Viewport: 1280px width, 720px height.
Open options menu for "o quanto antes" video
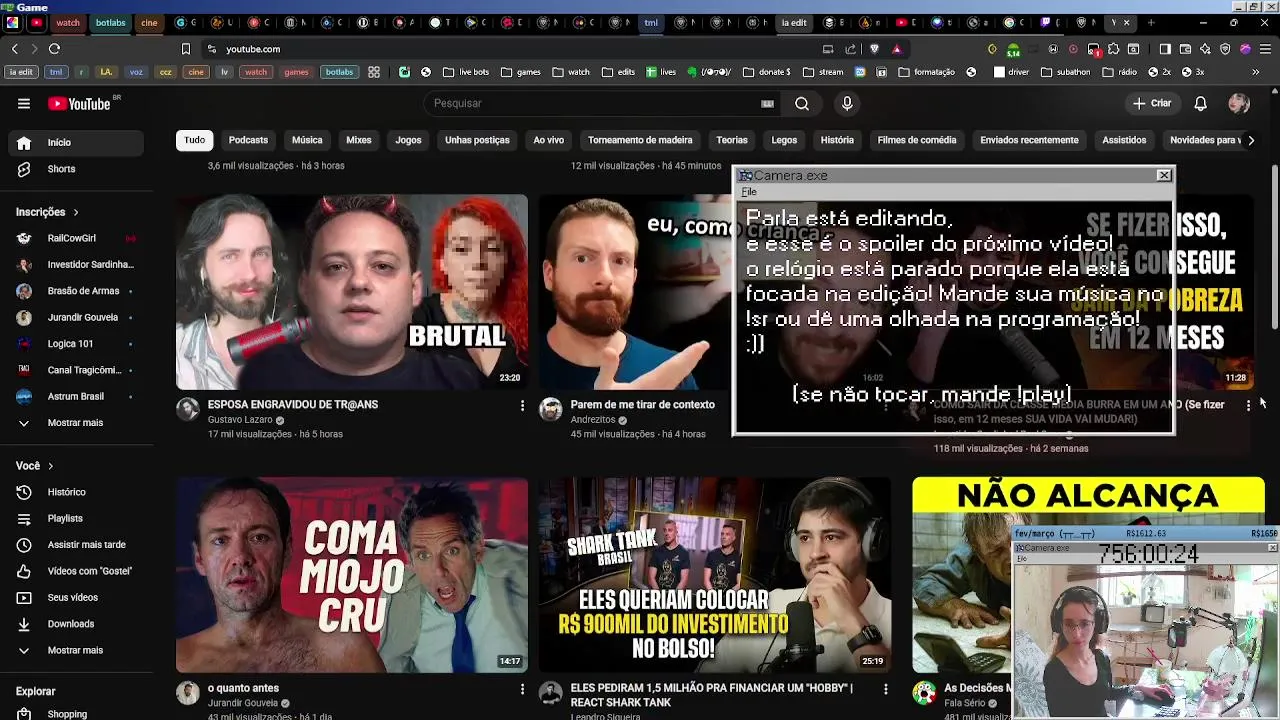tap(522, 689)
